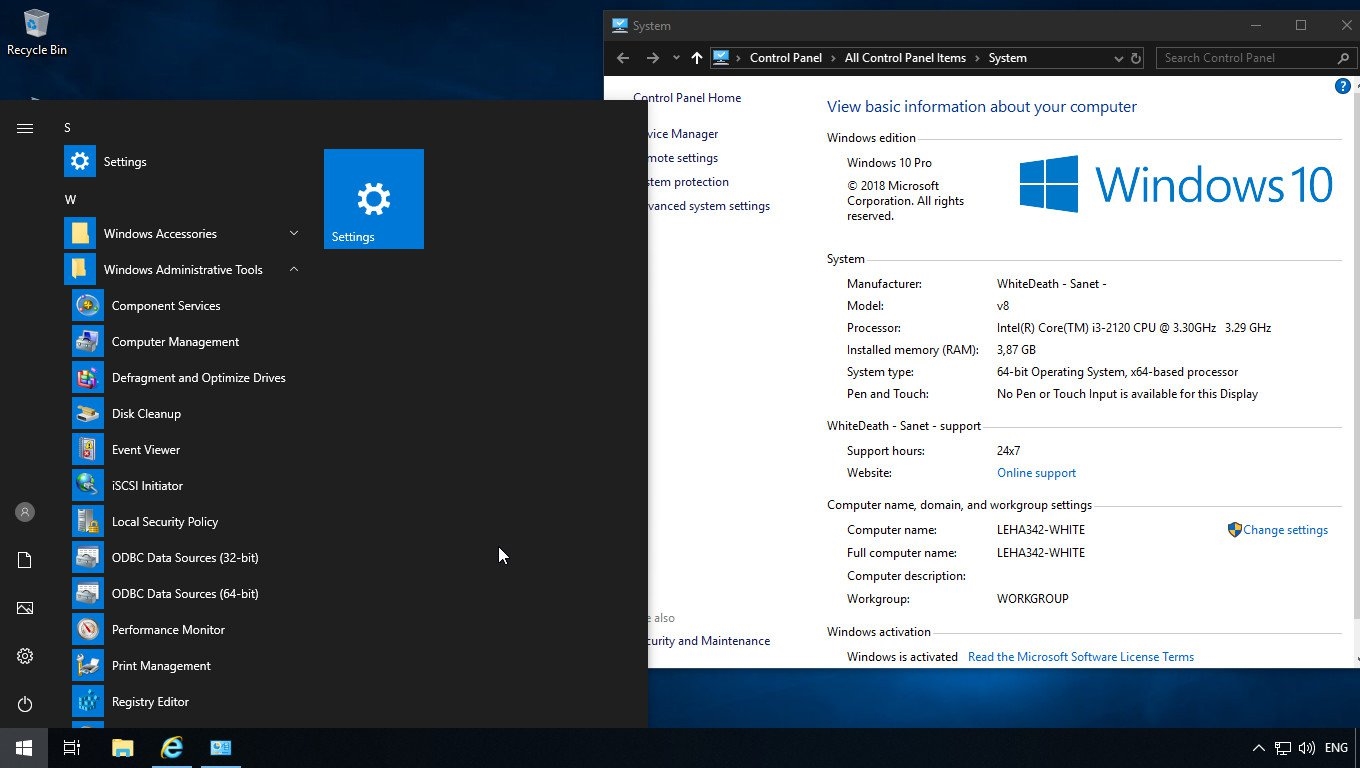1360x768 pixels.
Task: Expand chevron after All Control Panel Items
Action: coord(978,58)
